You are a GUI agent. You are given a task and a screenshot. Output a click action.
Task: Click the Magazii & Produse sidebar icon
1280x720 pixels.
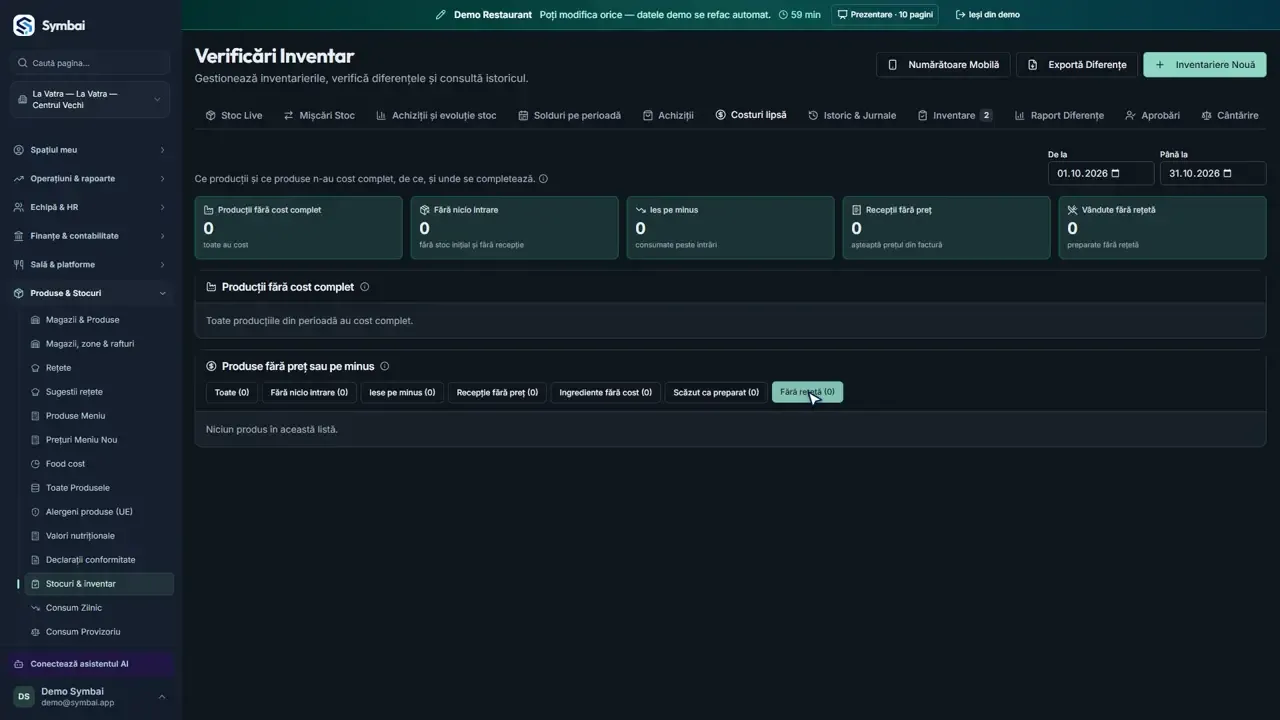point(36,320)
